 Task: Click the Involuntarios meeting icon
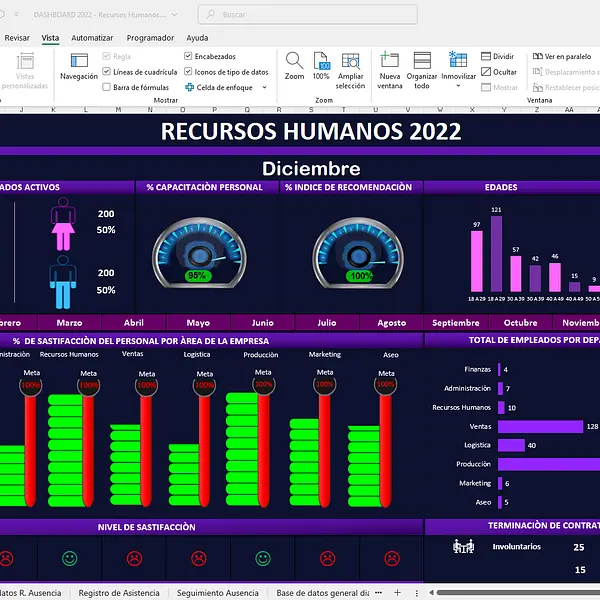463,546
